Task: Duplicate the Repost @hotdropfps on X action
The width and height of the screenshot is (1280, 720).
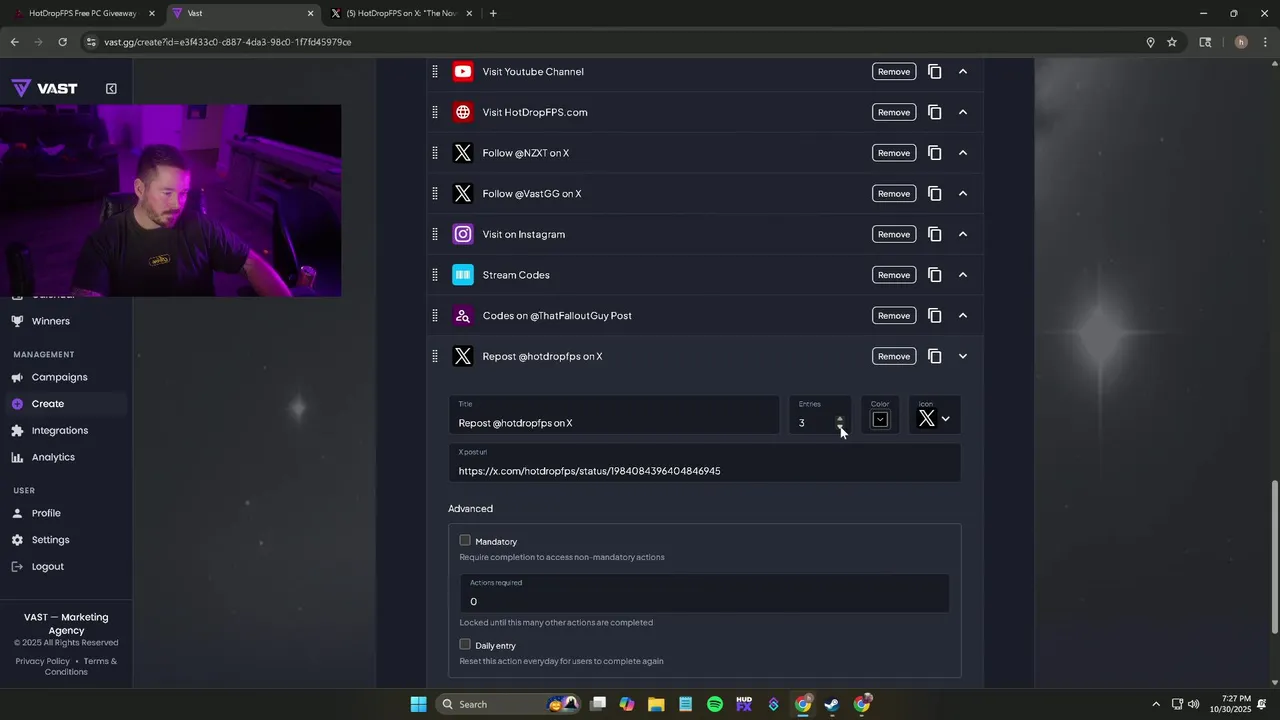Action: click(x=934, y=356)
